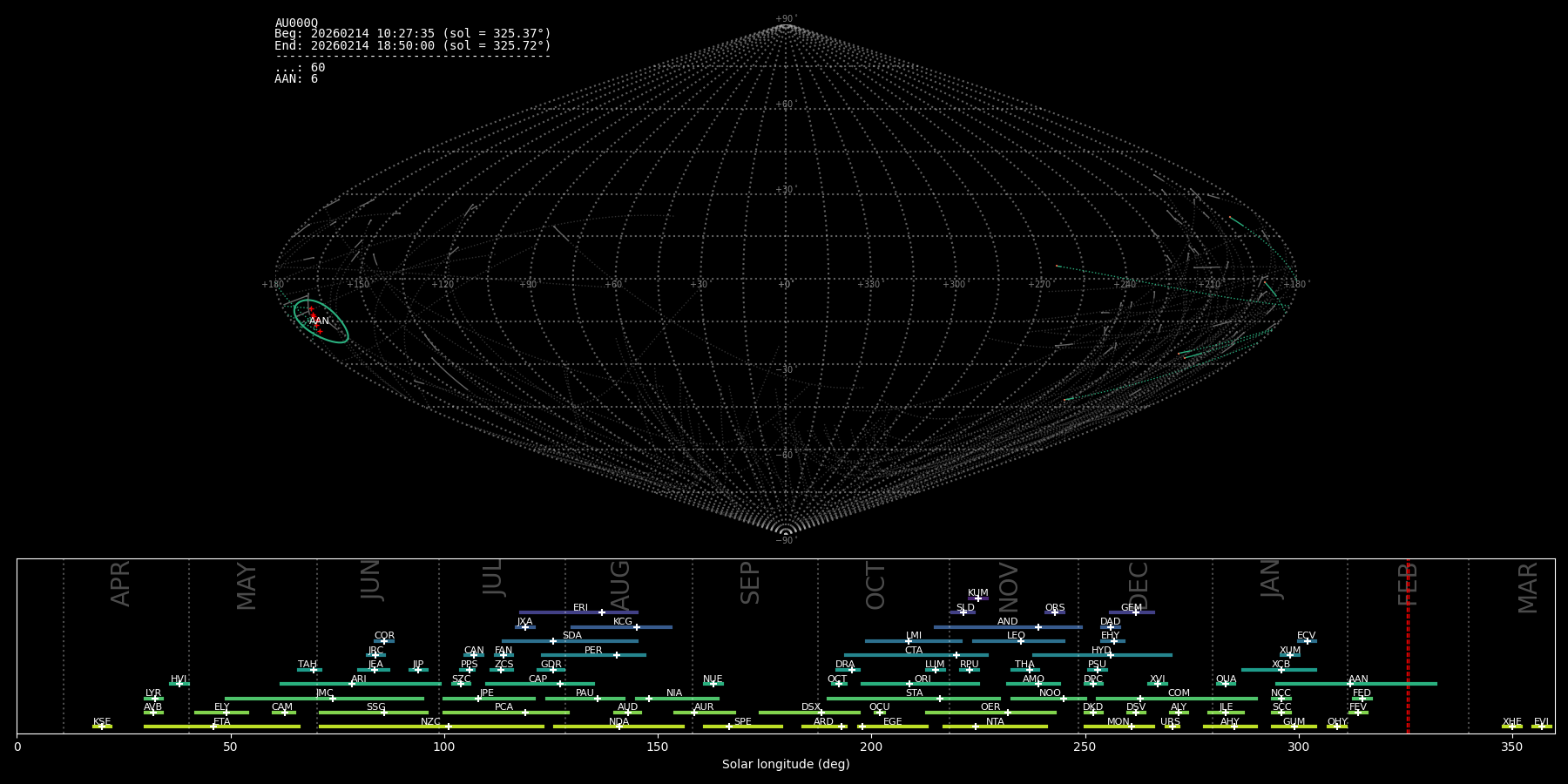Viewport: 1568px width, 784px height.
Task: Click the XHE shower label
Action: [x=1511, y=722]
